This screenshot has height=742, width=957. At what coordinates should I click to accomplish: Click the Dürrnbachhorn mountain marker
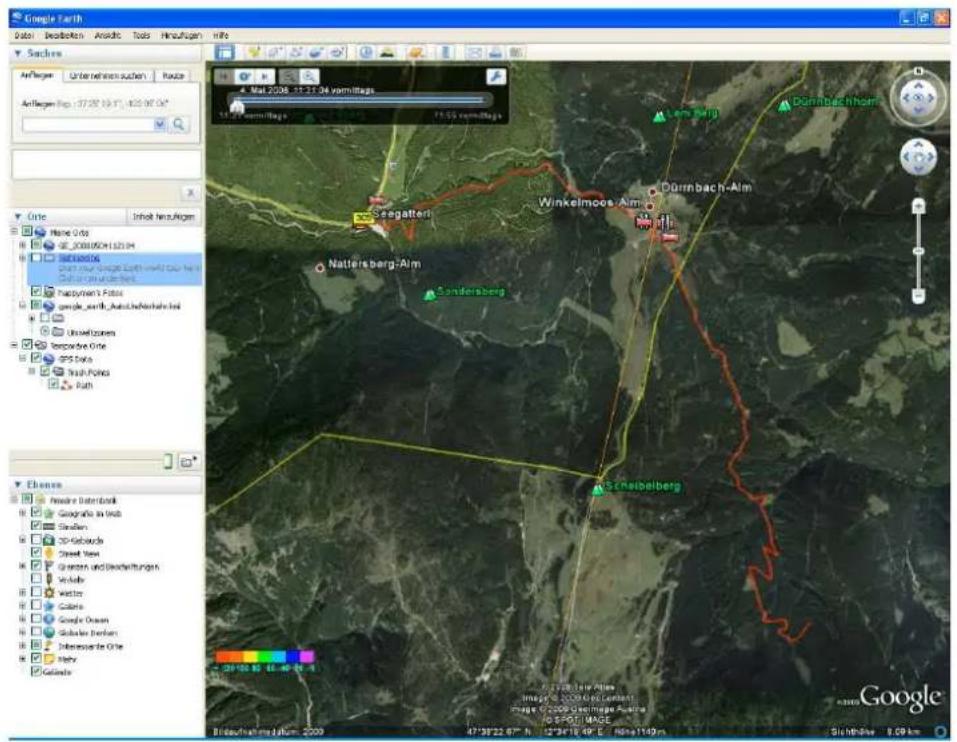(784, 106)
